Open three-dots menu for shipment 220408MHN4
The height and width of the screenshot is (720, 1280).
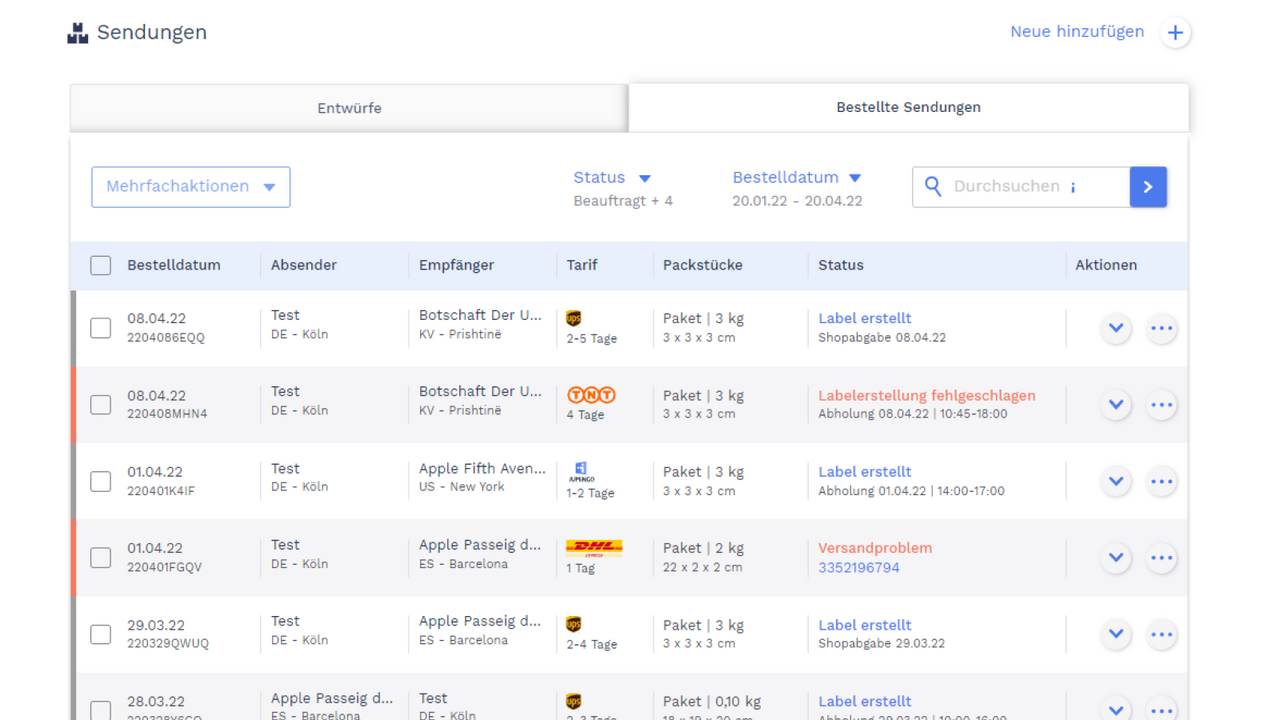[1161, 405]
